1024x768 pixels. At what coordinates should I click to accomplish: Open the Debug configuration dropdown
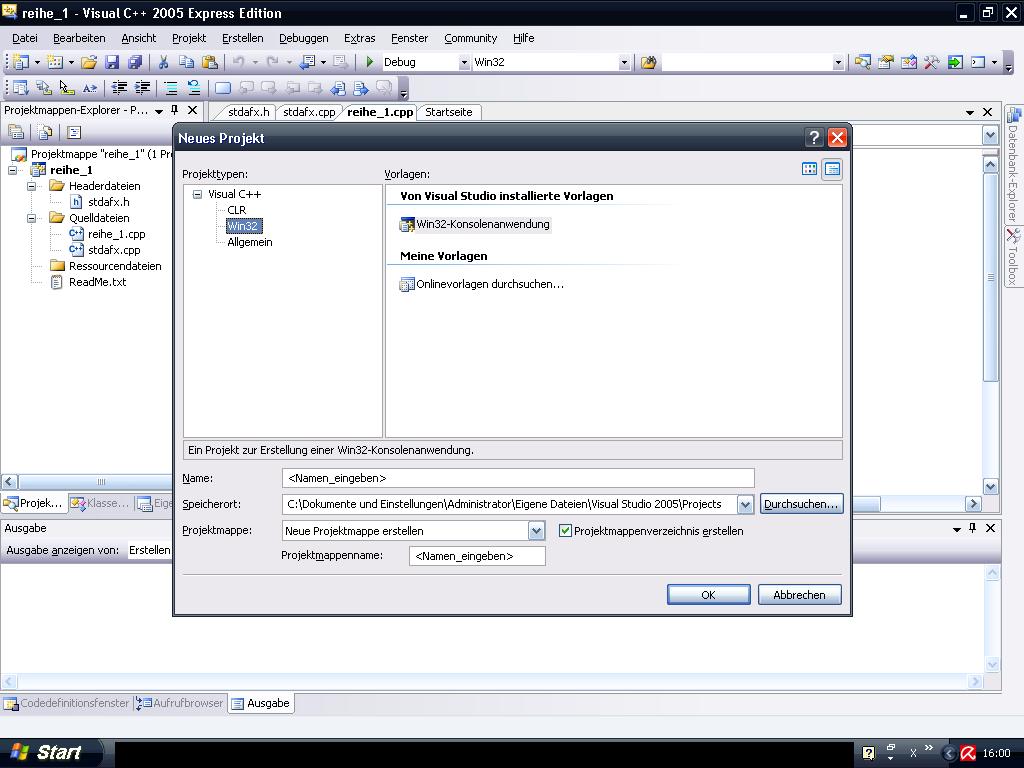click(x=464, y=62)
